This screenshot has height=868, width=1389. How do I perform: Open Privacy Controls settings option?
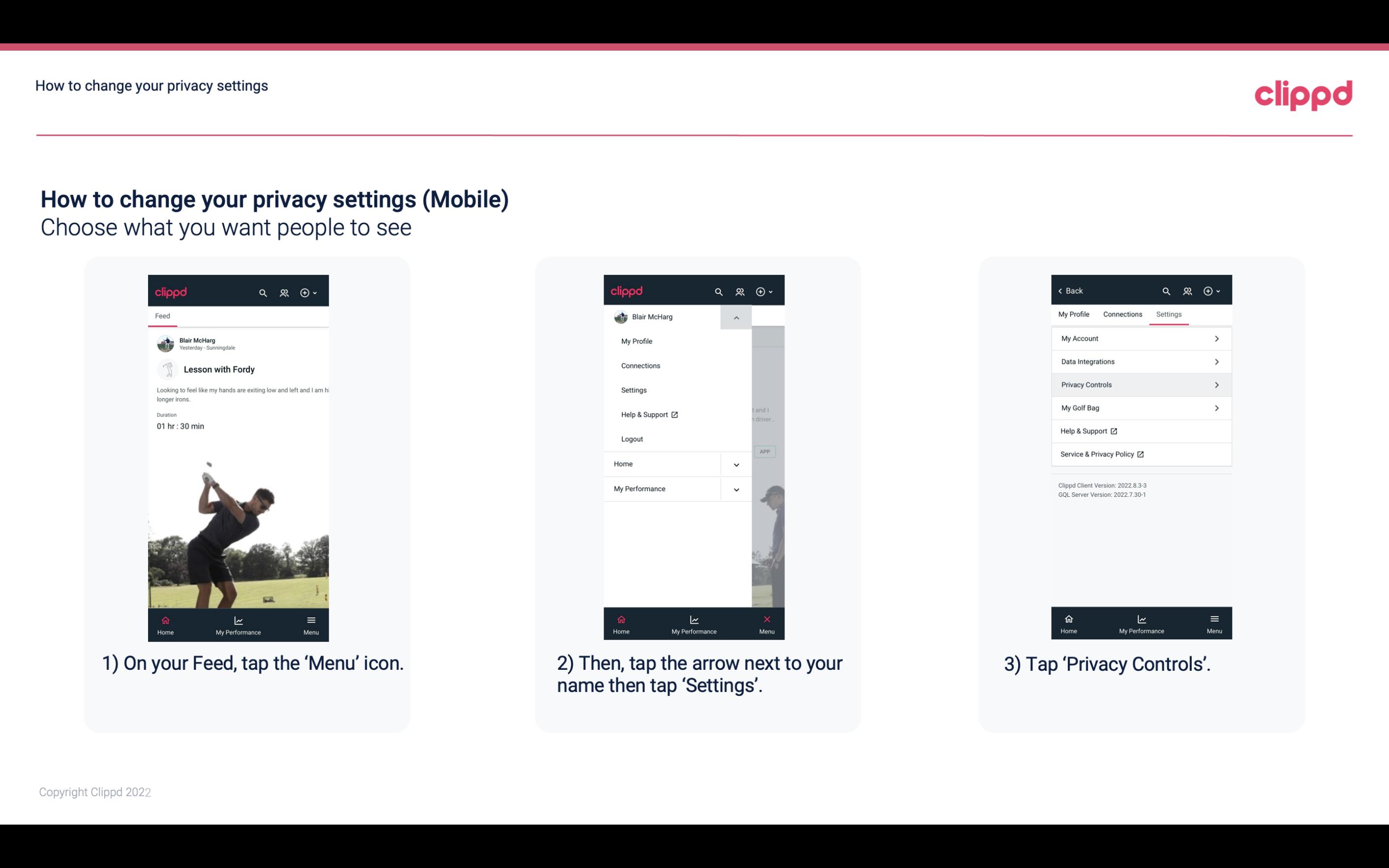(x=1140, y=384)
